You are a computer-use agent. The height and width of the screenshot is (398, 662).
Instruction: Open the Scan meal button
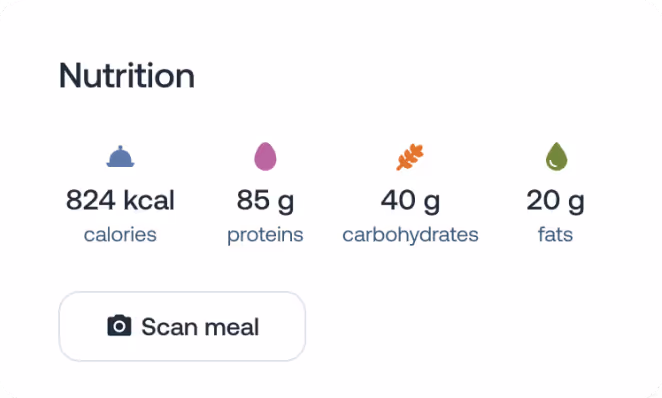click(x=182, y=326)
